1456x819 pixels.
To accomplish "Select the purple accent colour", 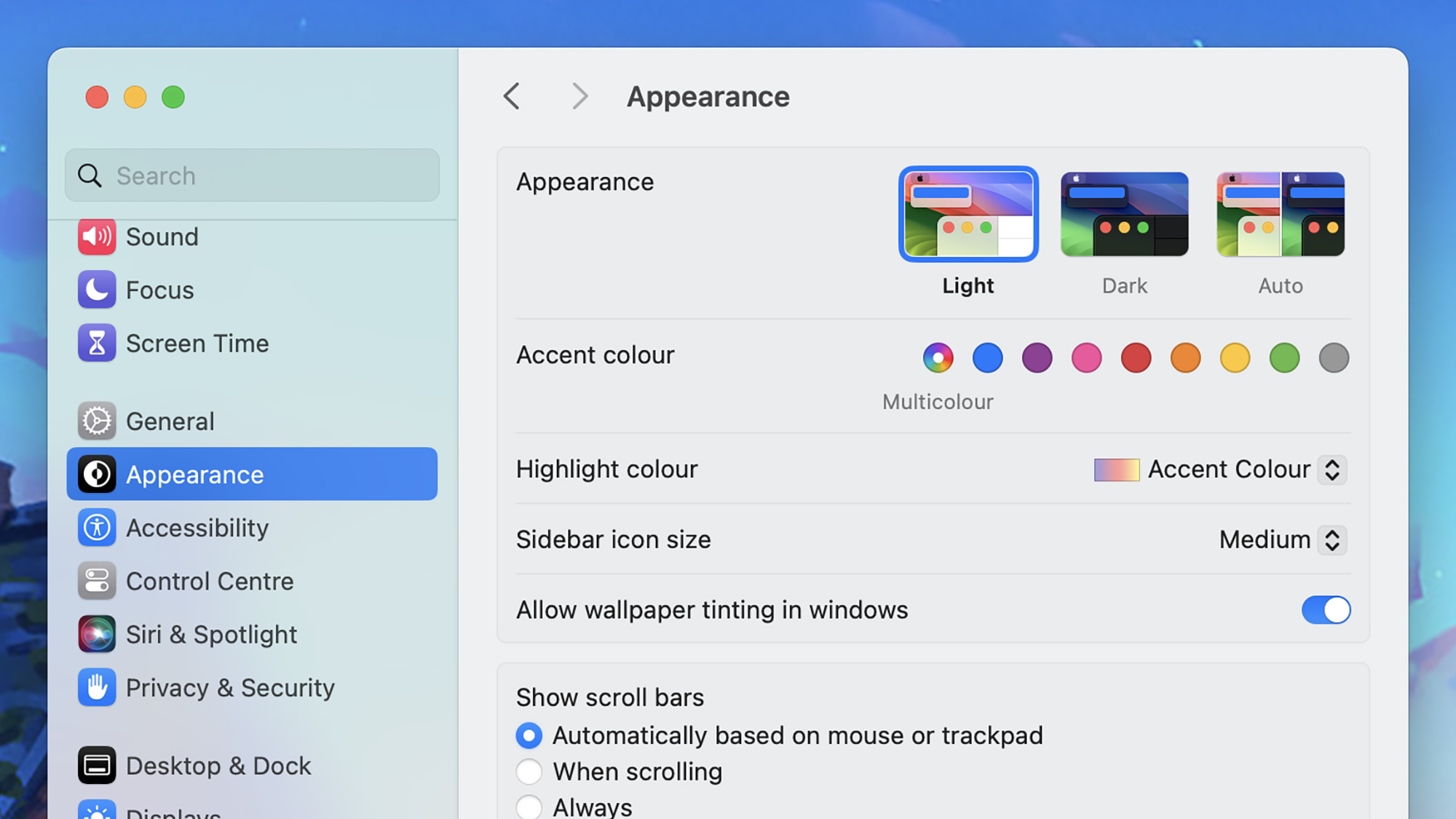I will point(1037,357).
